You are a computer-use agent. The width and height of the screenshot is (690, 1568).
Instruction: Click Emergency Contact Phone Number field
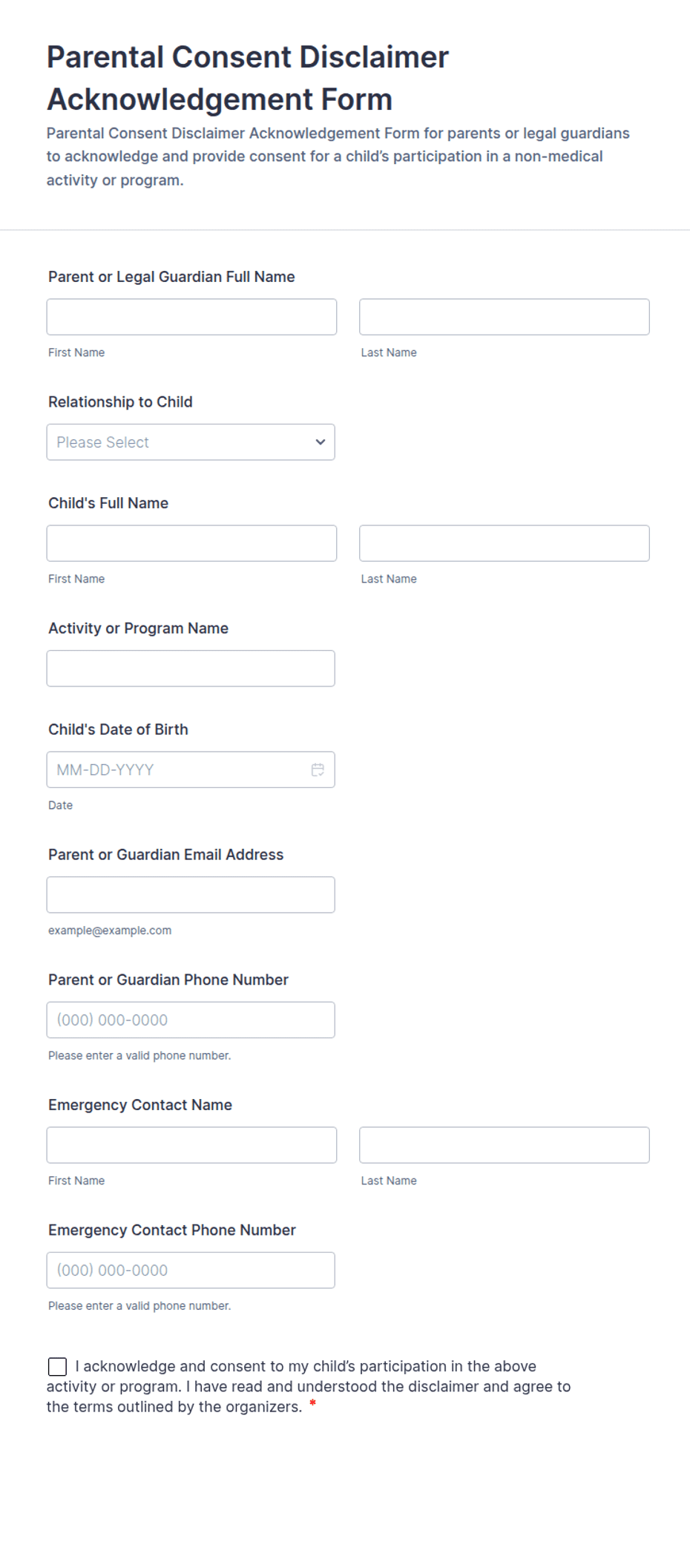tap(191, 1270)
